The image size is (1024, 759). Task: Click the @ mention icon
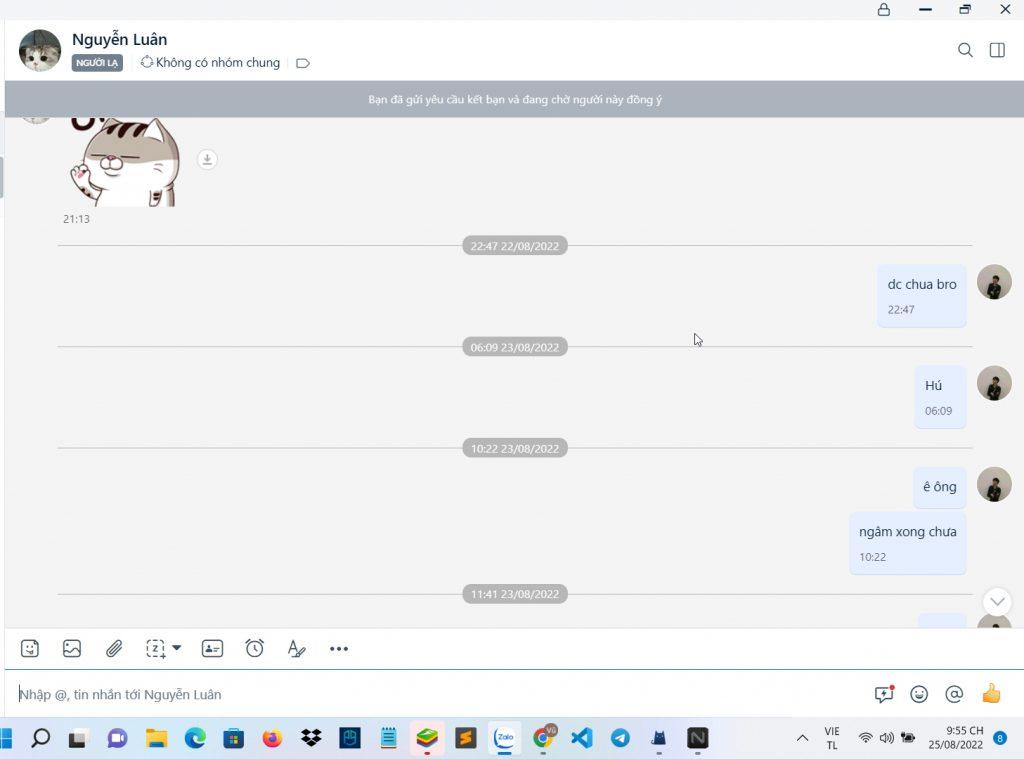click(x=954, y=694)
